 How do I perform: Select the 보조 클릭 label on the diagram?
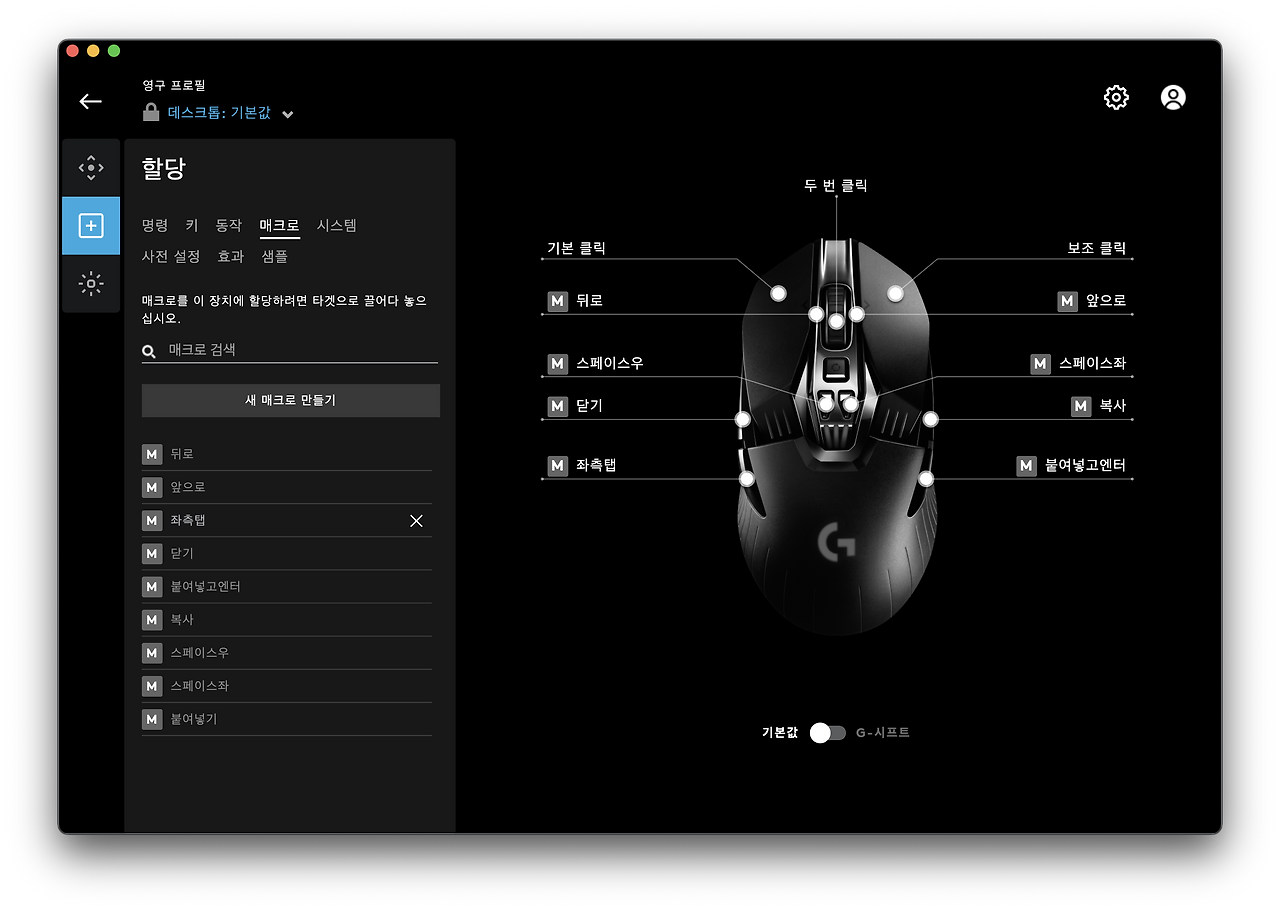(x=1097, y=248)
